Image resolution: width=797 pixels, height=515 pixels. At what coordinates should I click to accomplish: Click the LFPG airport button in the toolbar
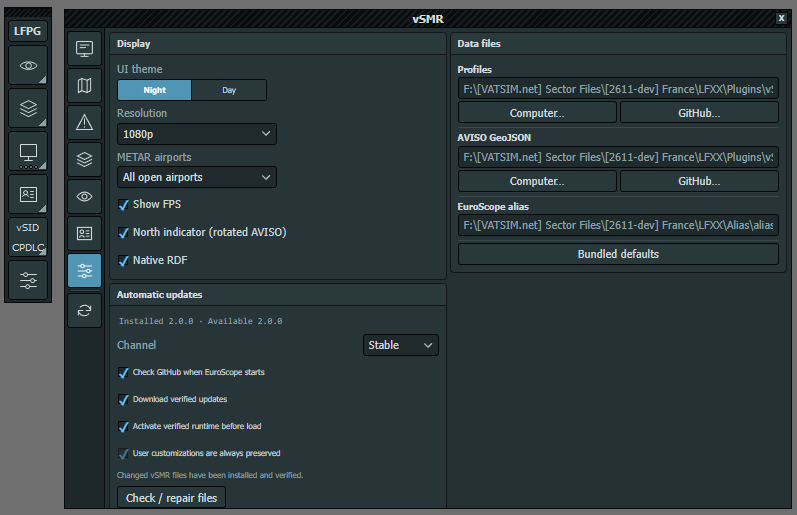point(28,31)
